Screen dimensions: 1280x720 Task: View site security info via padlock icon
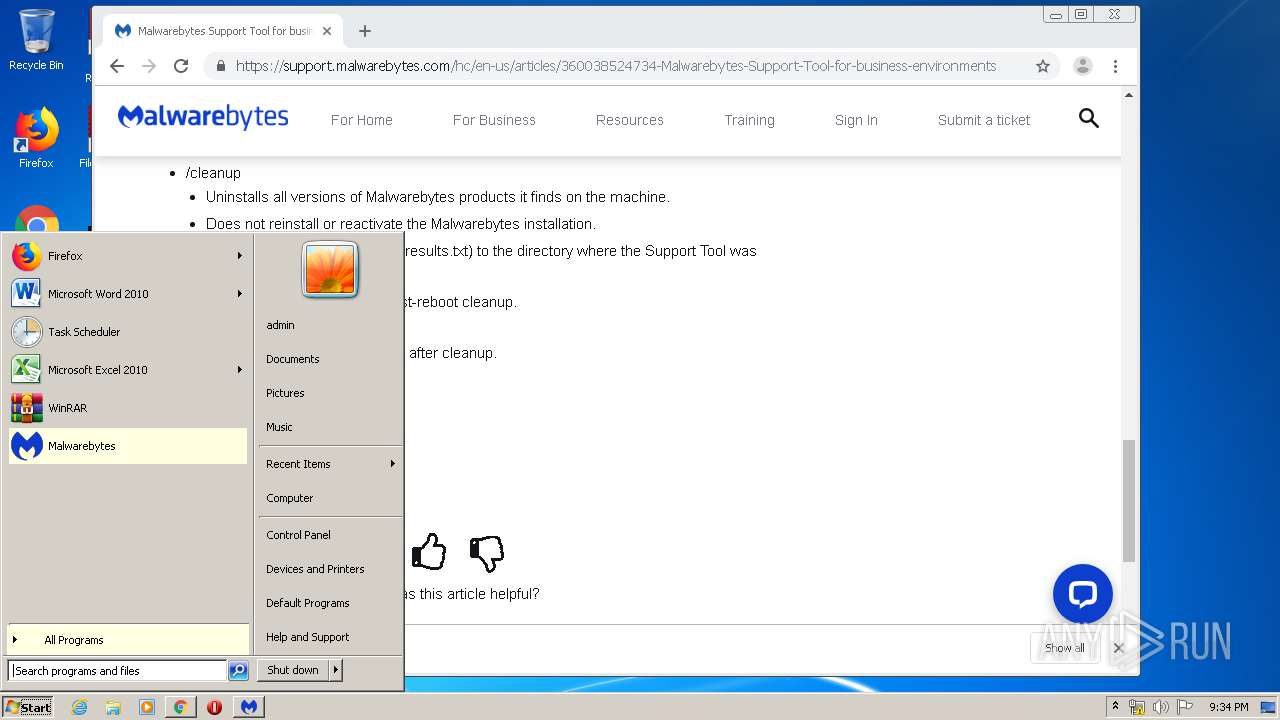click(220, 66)
